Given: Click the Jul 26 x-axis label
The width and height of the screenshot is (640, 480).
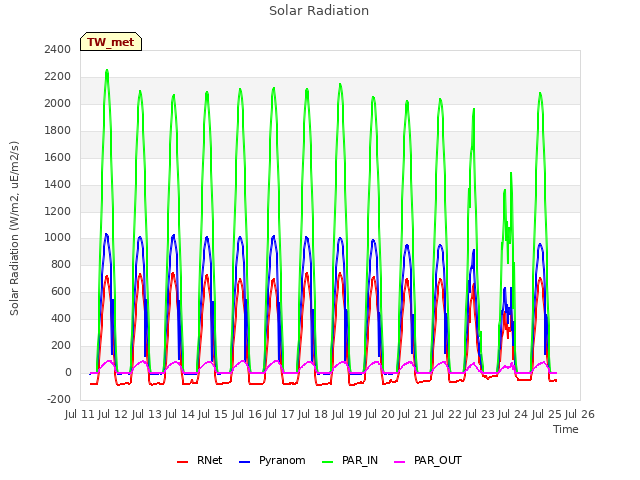Looking at the screenshot, I should 580,414.
